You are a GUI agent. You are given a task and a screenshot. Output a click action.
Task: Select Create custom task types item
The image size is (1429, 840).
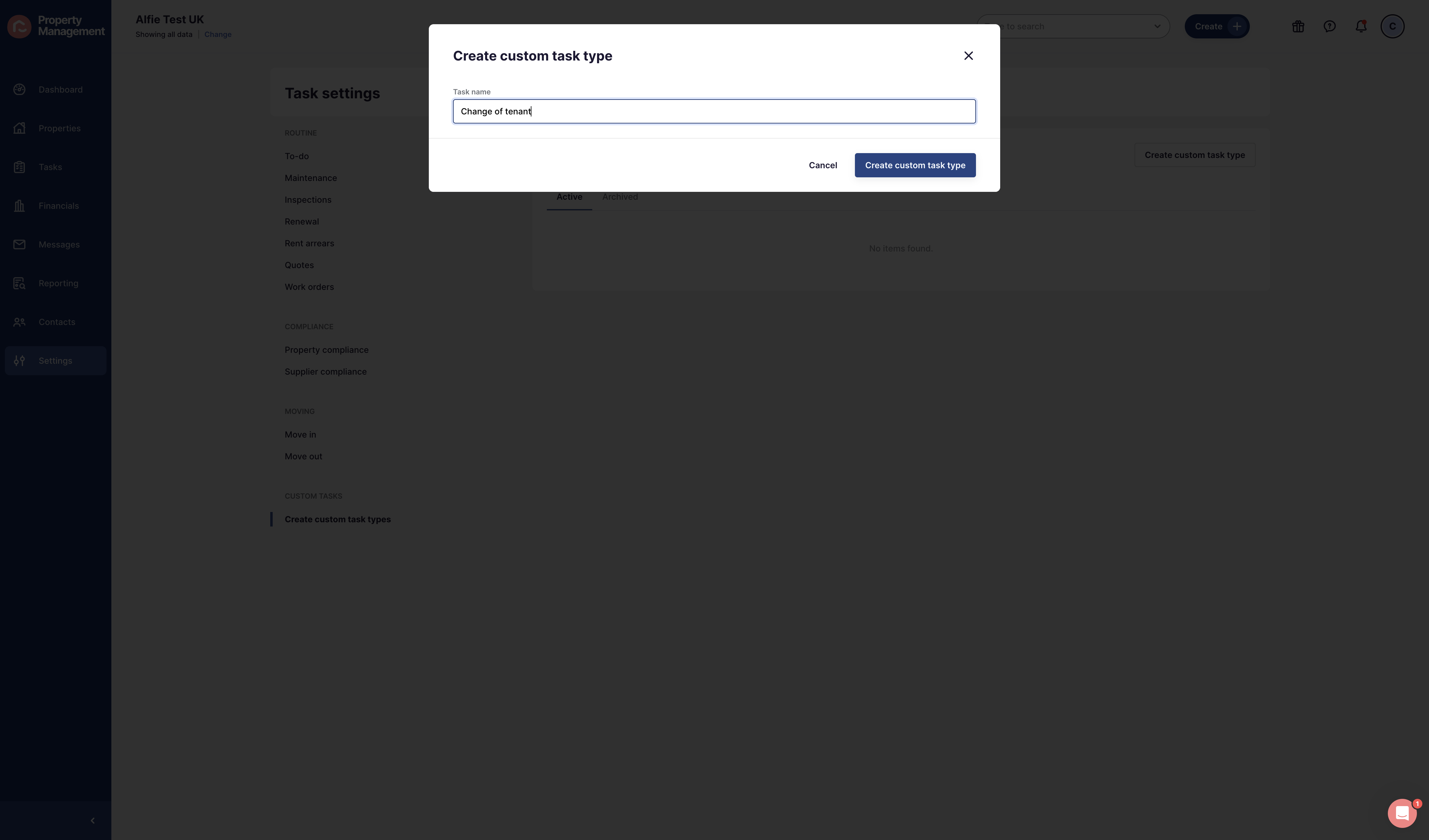[337, 519]
